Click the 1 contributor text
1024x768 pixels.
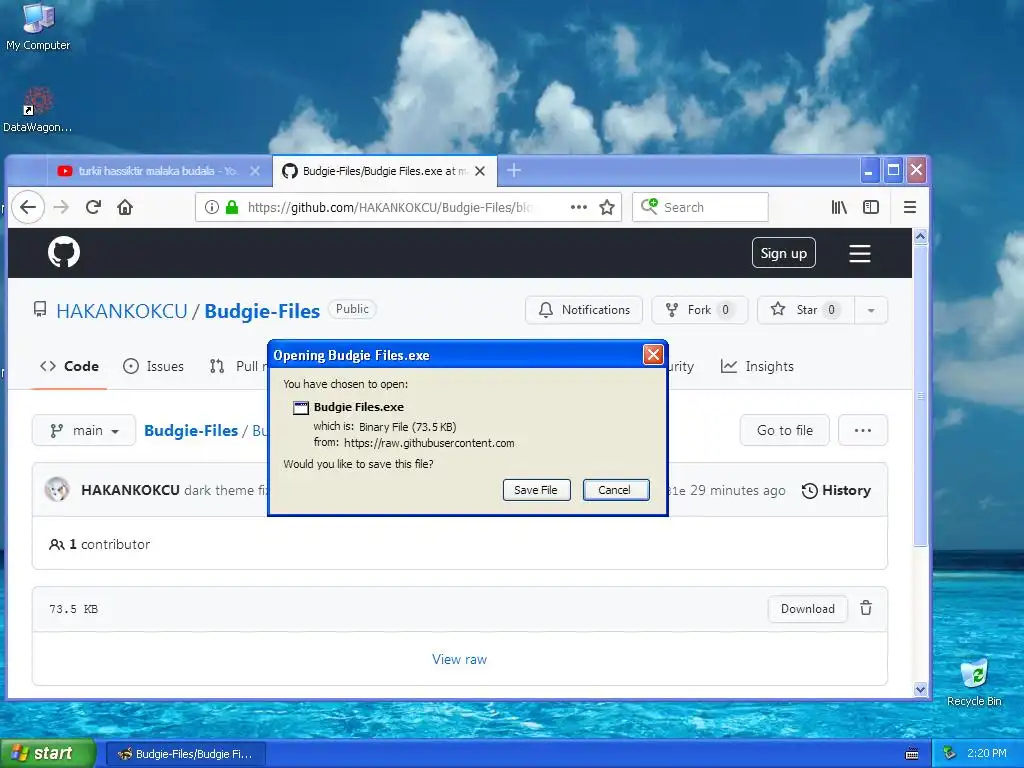(x=99, y=544)
